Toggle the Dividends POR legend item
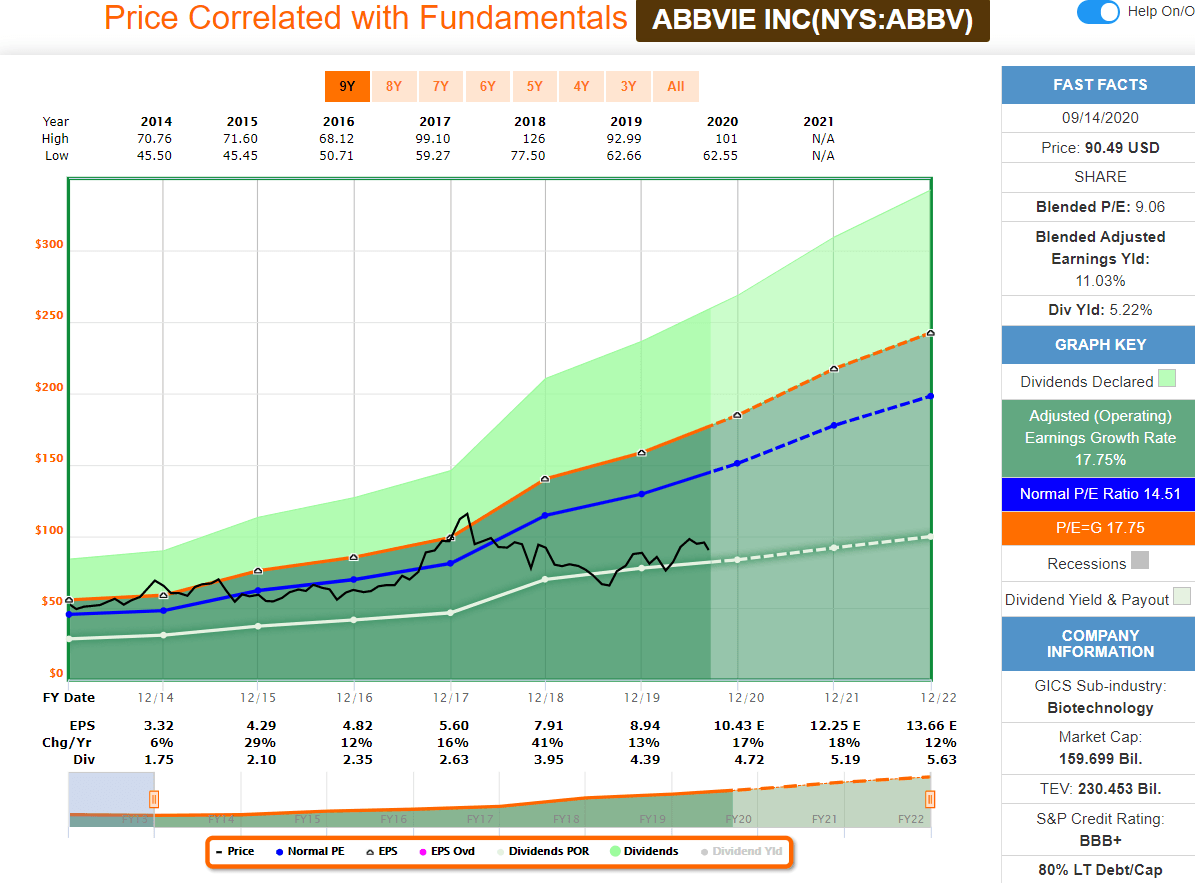Image resolution: width=1195 pixels, height=883 pixels. (543, 851)
